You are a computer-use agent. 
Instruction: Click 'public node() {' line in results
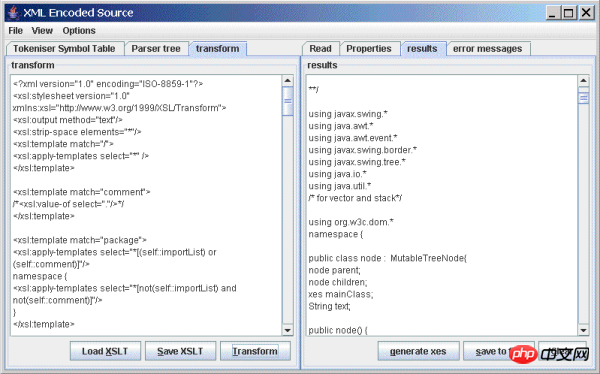click(338, 330)
